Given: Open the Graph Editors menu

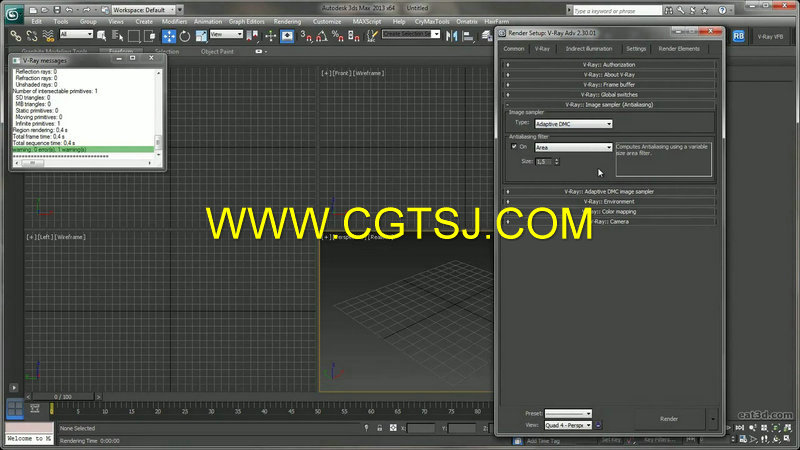Looking at the screenshot, I should (246, 21).
